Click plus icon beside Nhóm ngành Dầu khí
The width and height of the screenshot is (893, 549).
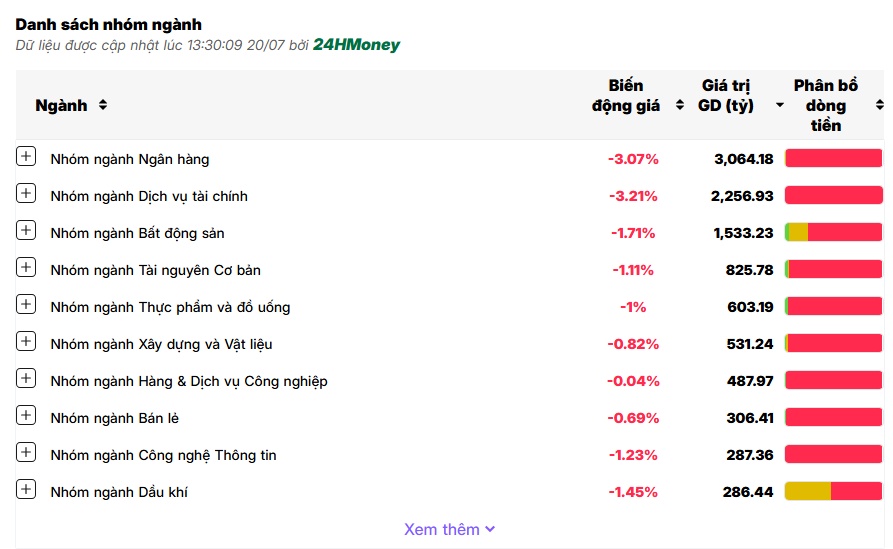click(26, 489)
